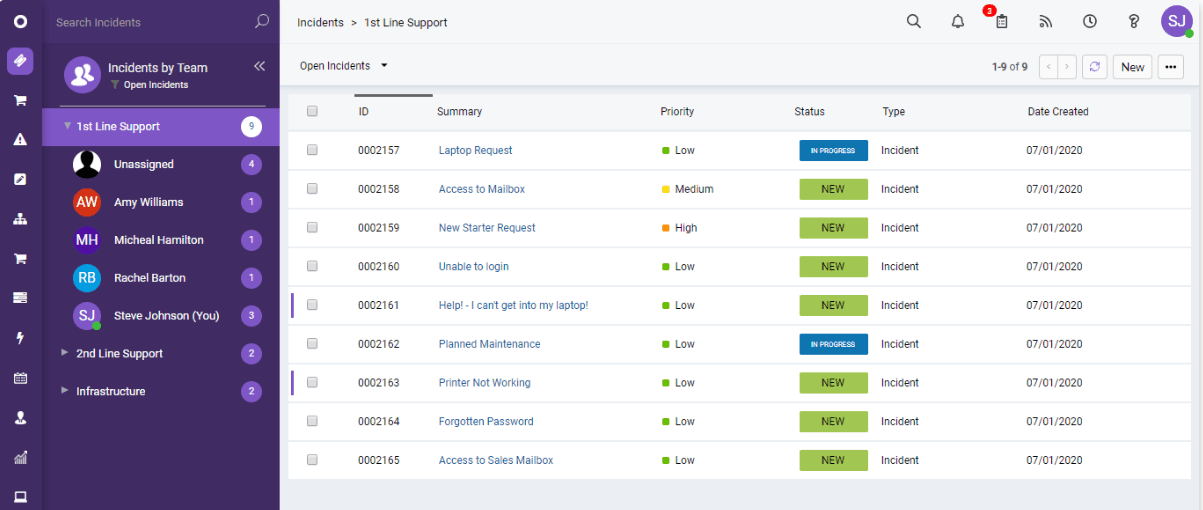Expand the Infrastructure team node
1203x510 pixels.
pos(65,391)
